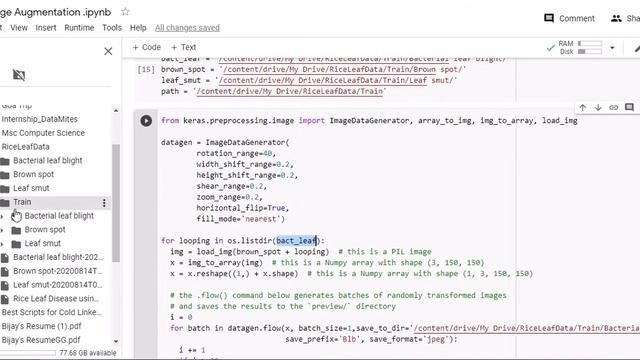Add a new Text cell
This screenshot has height=360, width=640.
[x=183, y=47]
